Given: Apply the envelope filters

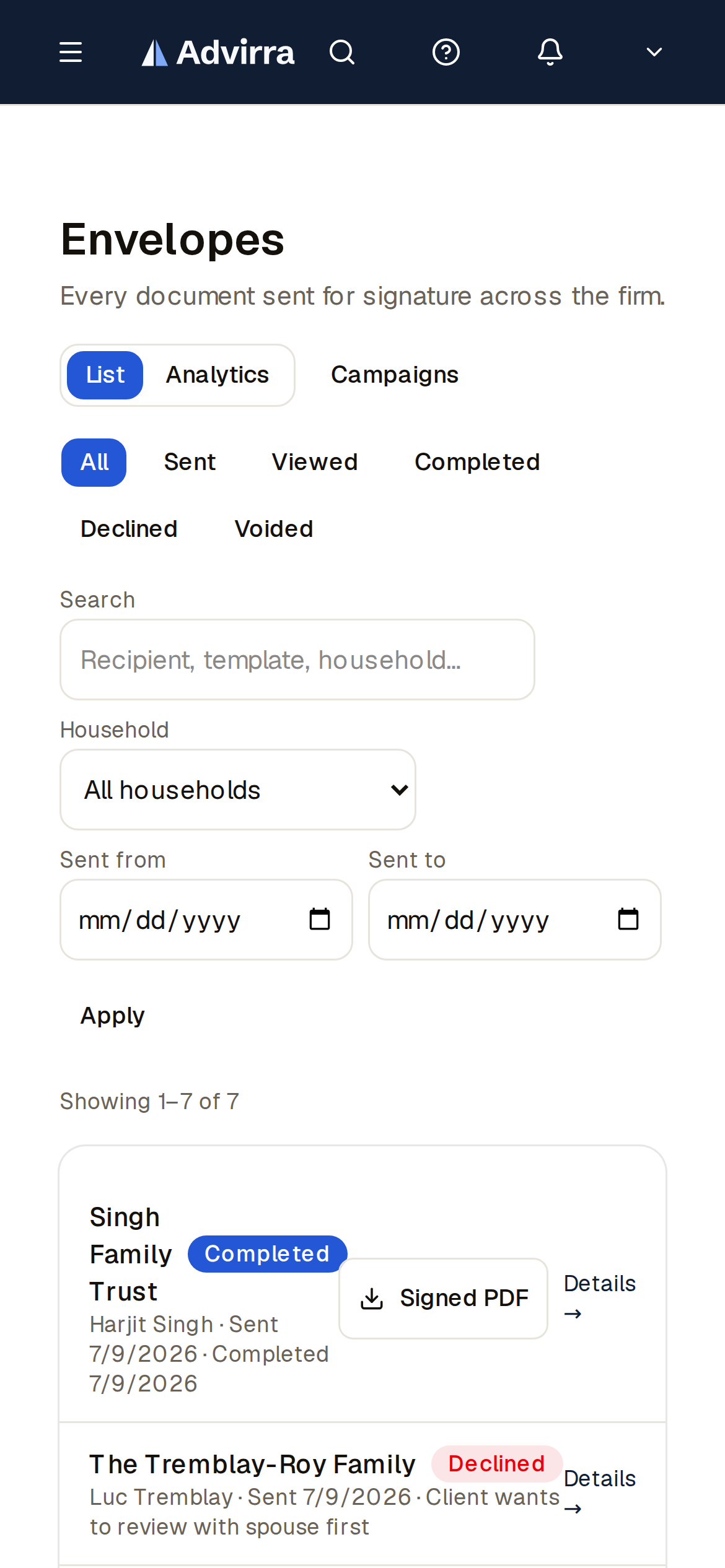Looking at the screenshot, I should 112,1016.
